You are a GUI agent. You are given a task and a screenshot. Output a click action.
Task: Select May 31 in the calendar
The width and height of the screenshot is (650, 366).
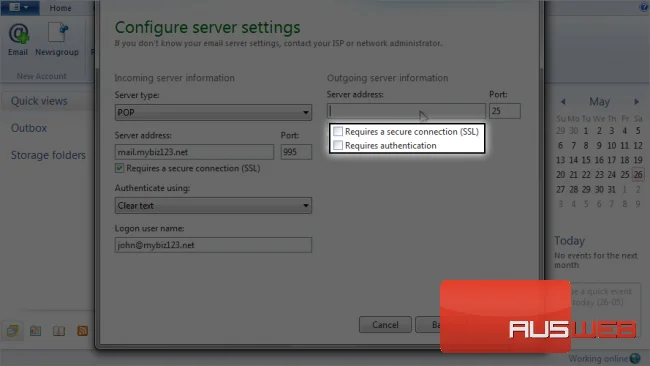coord(611,189)
